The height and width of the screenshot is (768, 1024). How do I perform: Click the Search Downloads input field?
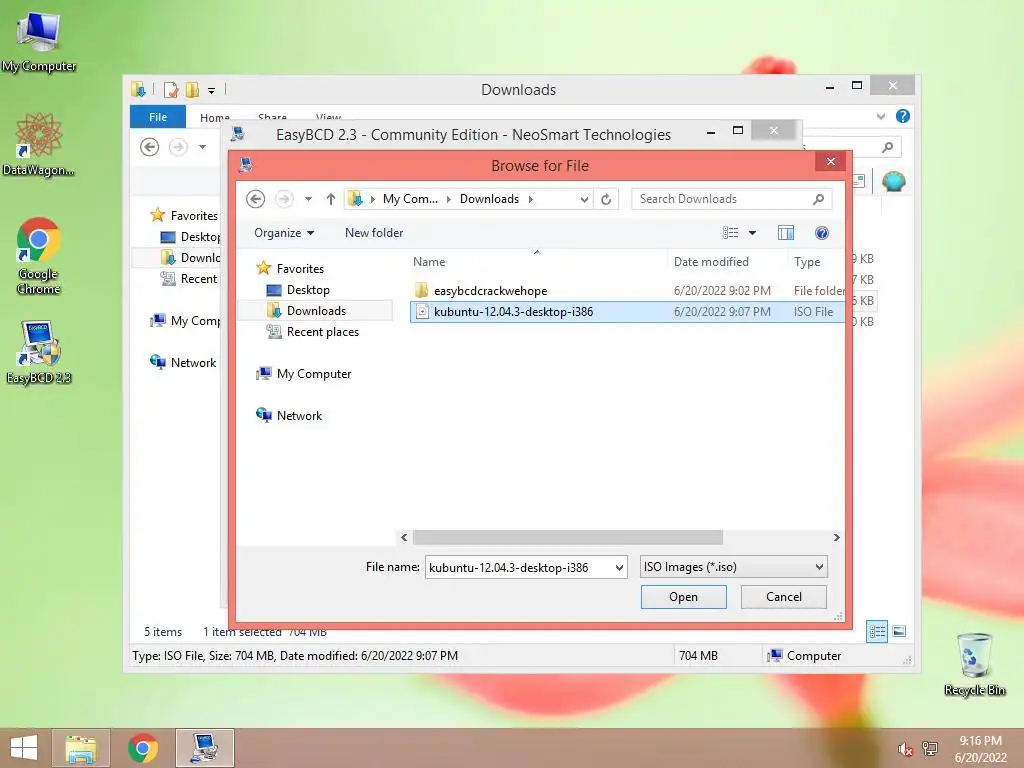pos(722,199)
